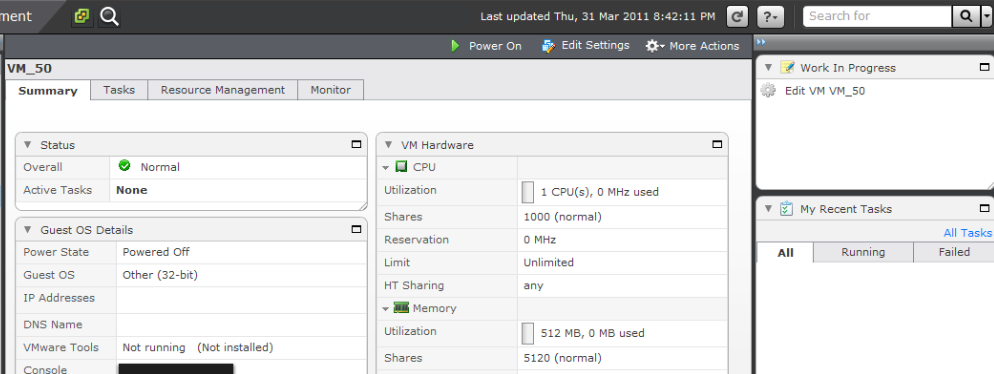
Task: Collapse the Guest OS Details panel
Action: pos(27,229)
